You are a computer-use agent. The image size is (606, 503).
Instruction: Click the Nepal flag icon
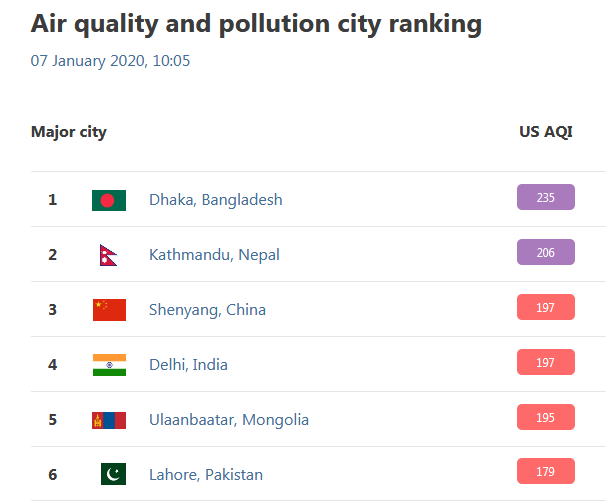(x=108, y=255)
